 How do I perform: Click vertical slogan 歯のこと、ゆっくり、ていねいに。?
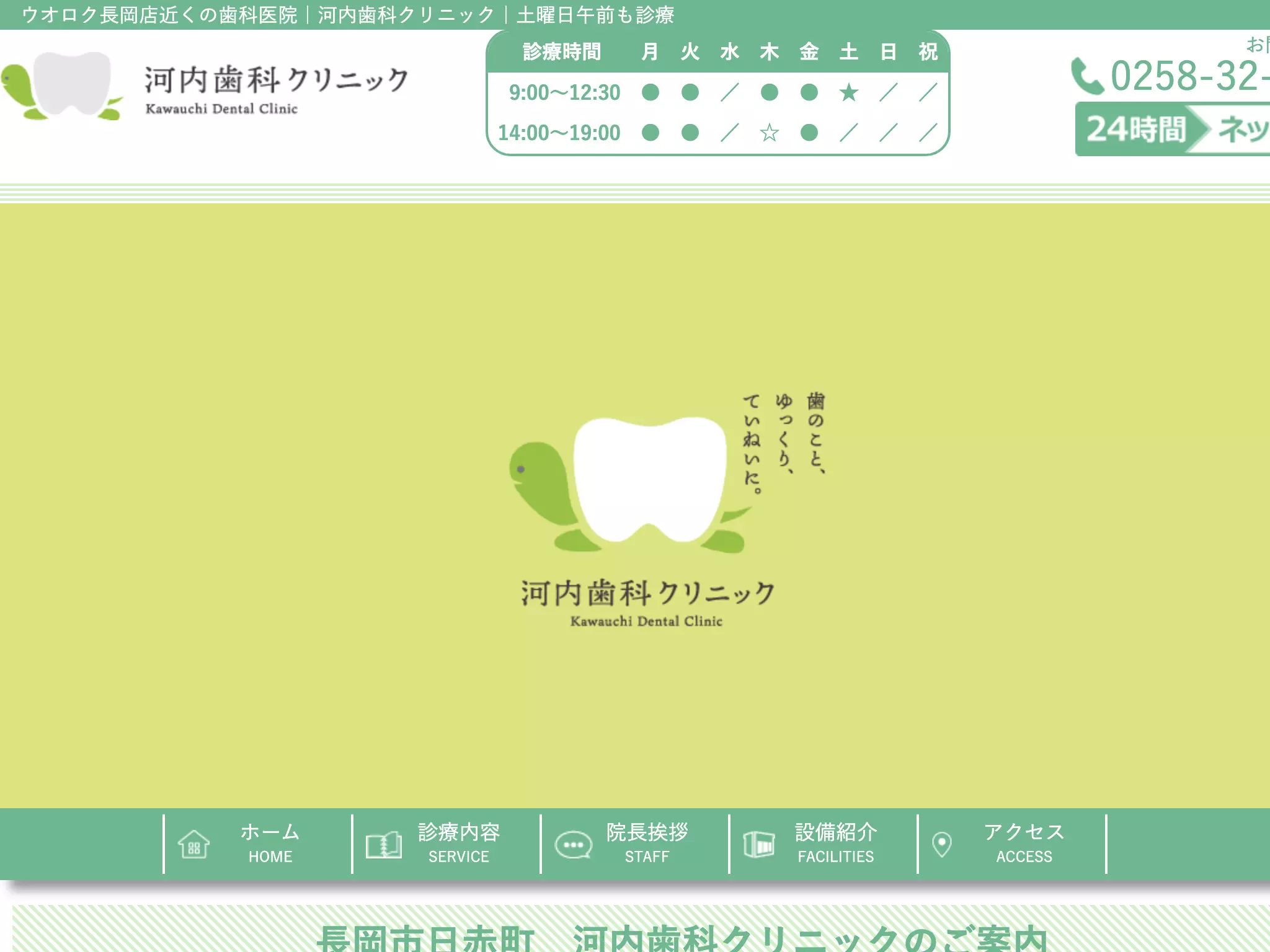tap(784, 443)
